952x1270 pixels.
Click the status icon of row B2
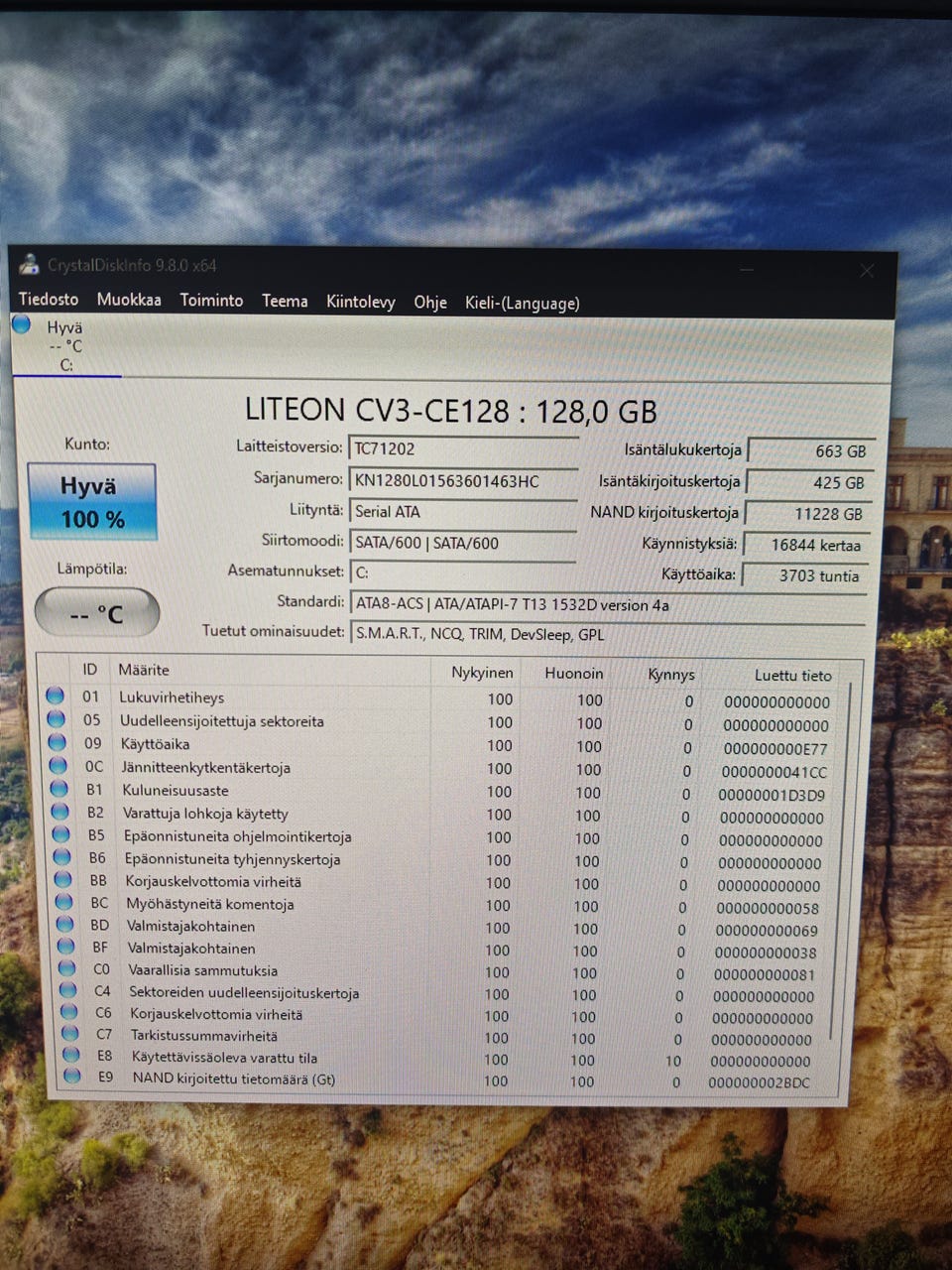(x=60, y=812)
